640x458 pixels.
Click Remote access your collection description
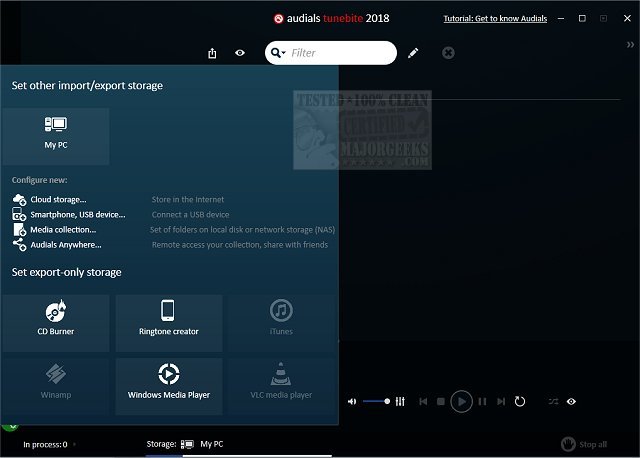(x=240, y=245)
